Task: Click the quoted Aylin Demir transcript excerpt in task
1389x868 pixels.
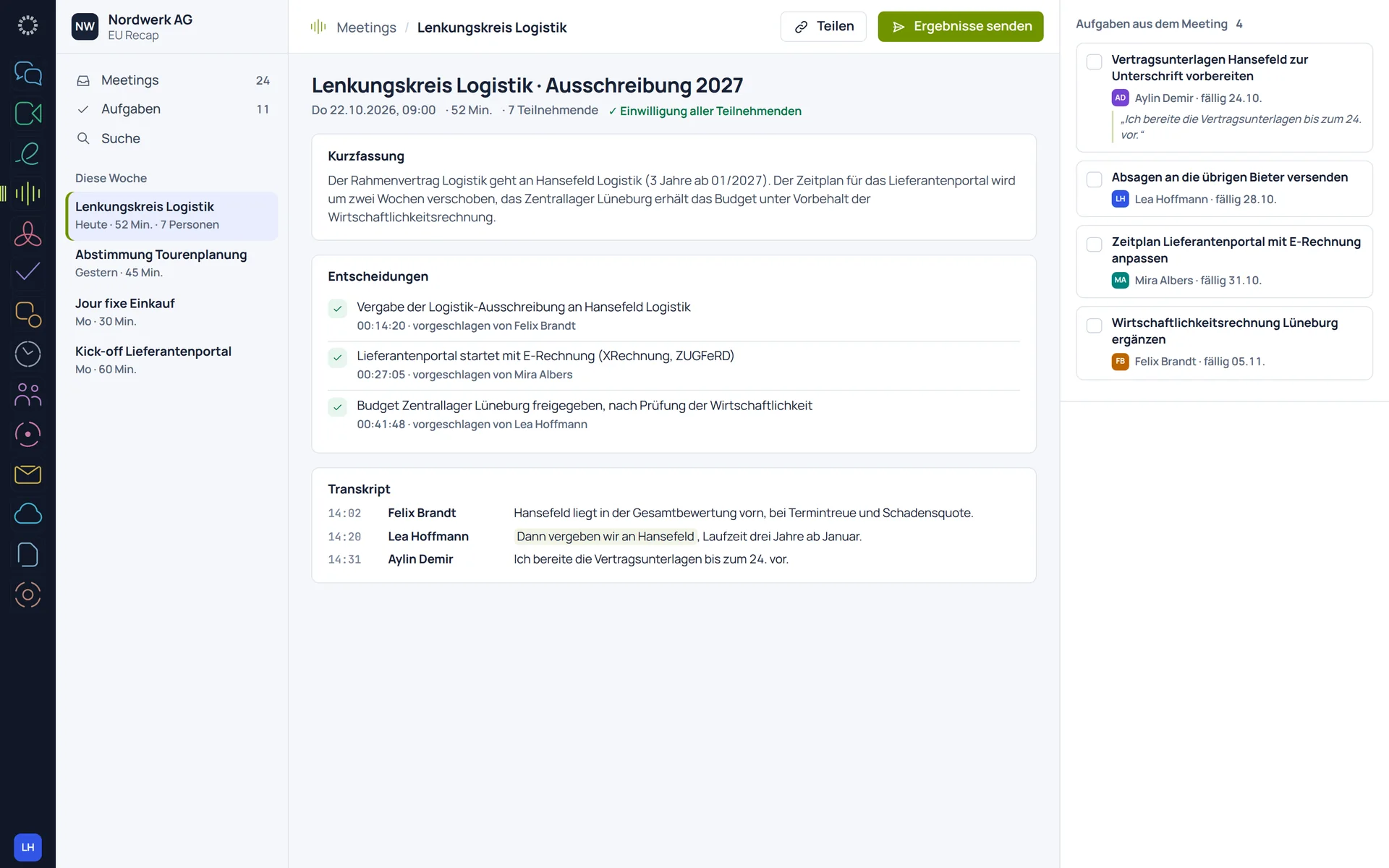Action: pos(1241,127)
